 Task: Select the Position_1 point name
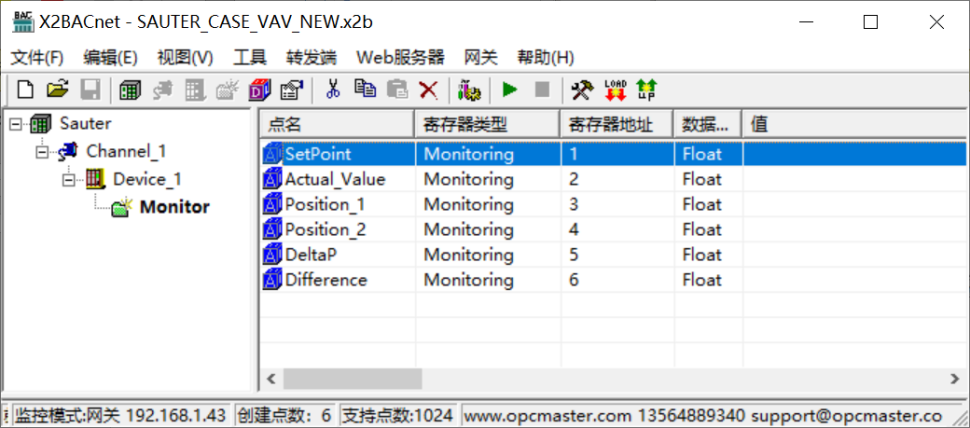click(x=325, y=205)
